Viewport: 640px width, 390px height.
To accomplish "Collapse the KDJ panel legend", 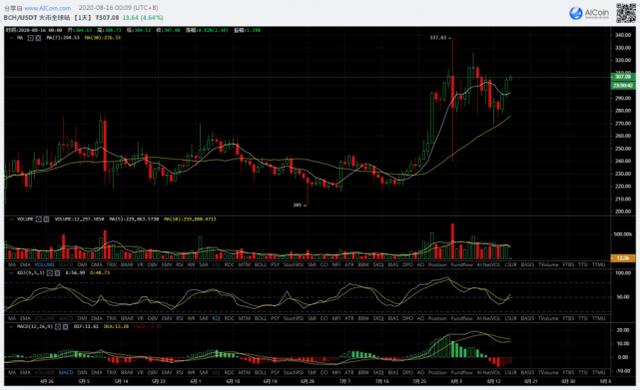I will (11, 273).
